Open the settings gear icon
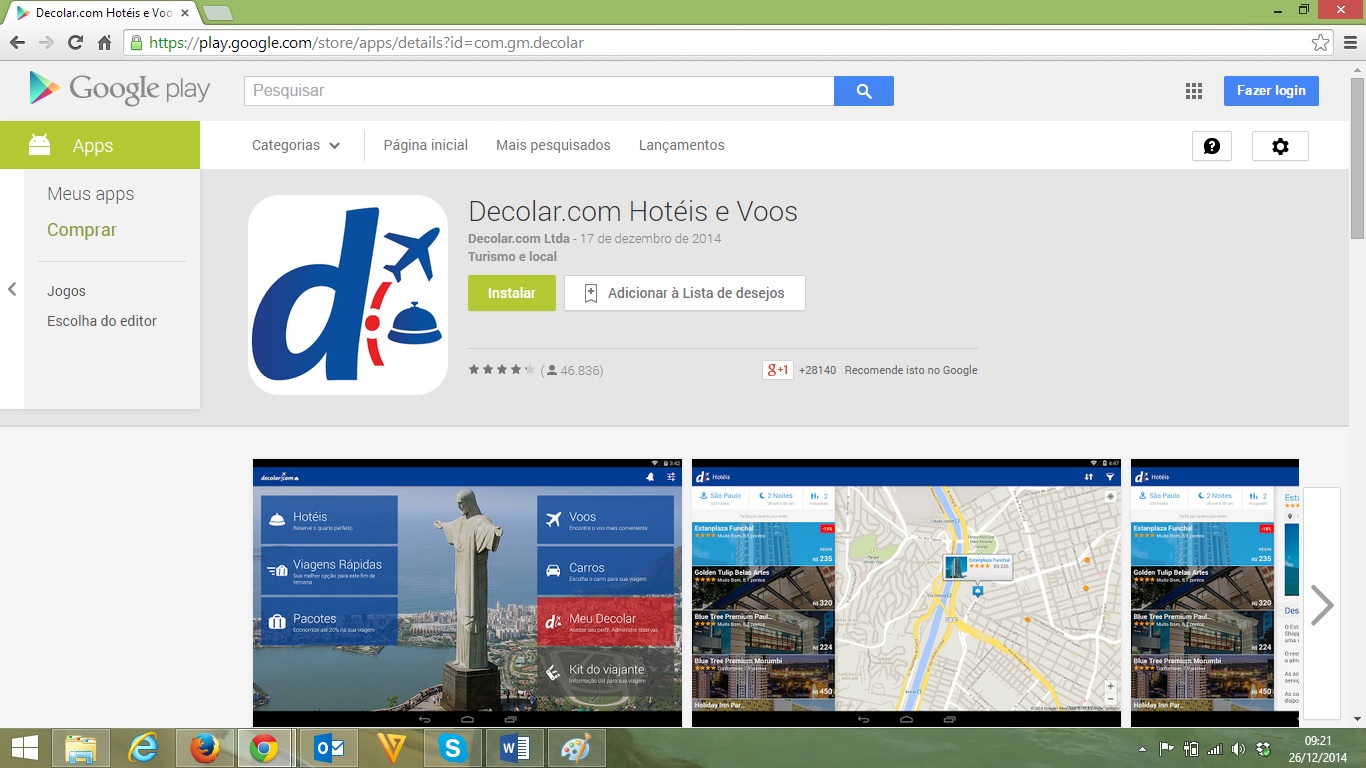Viewport: 1366px width, 768px height. click(x=1280, y=146)
